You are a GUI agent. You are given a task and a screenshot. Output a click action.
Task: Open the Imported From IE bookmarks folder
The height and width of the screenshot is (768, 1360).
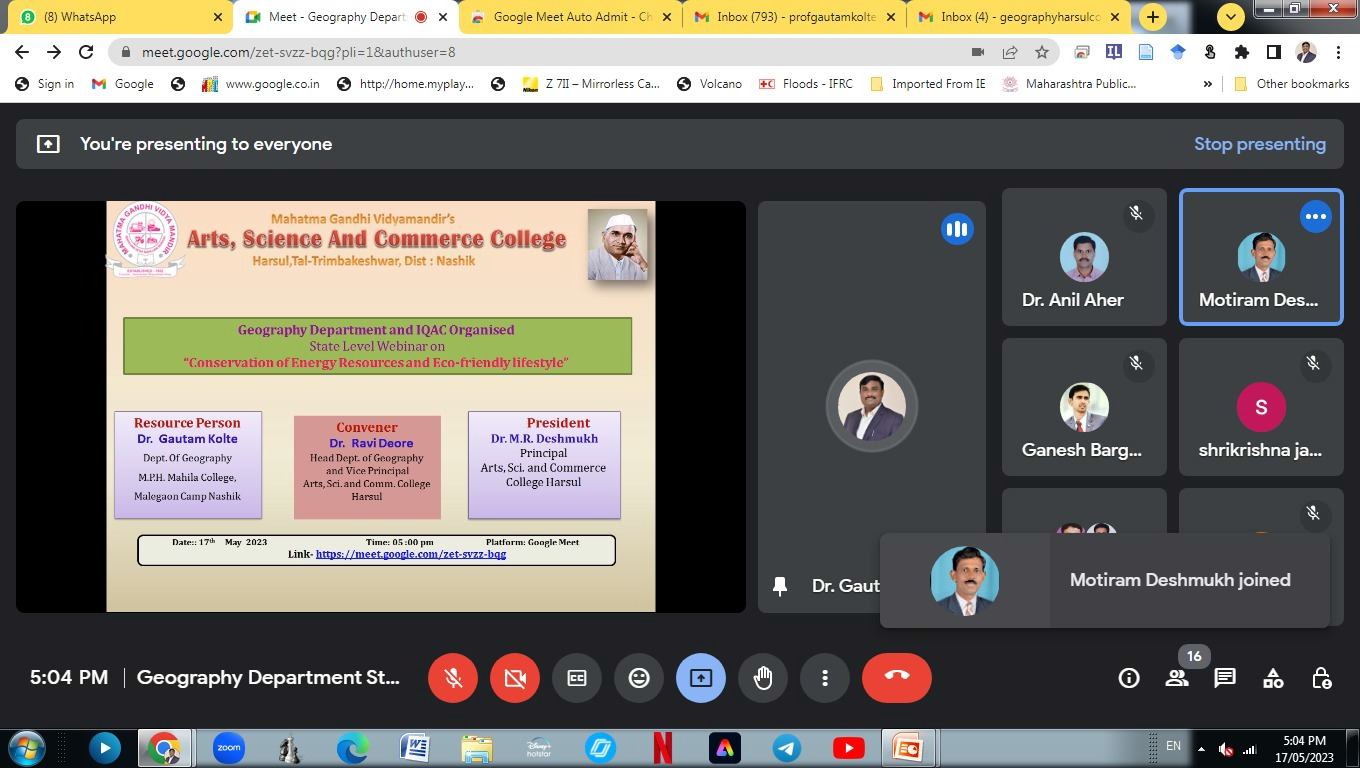coord(927,84)
